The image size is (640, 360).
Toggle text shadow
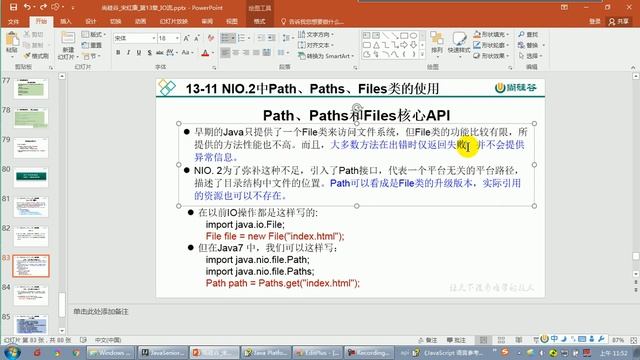149,52
